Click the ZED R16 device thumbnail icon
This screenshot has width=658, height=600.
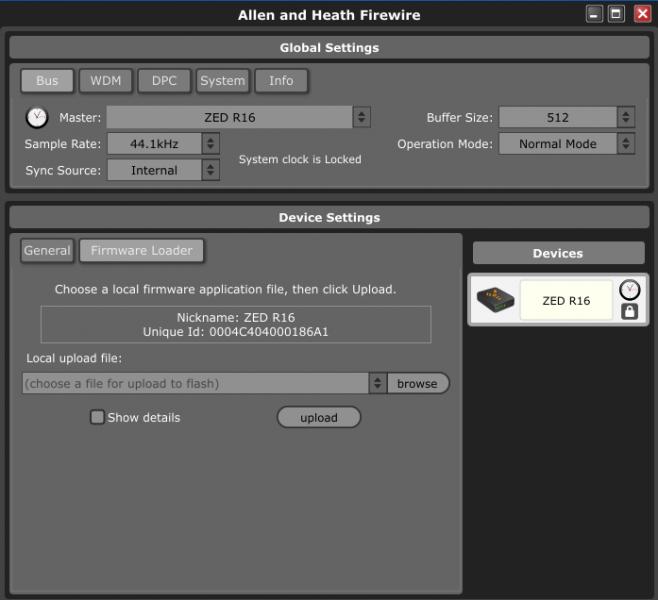pyautogui.click(x=495, y=300)
